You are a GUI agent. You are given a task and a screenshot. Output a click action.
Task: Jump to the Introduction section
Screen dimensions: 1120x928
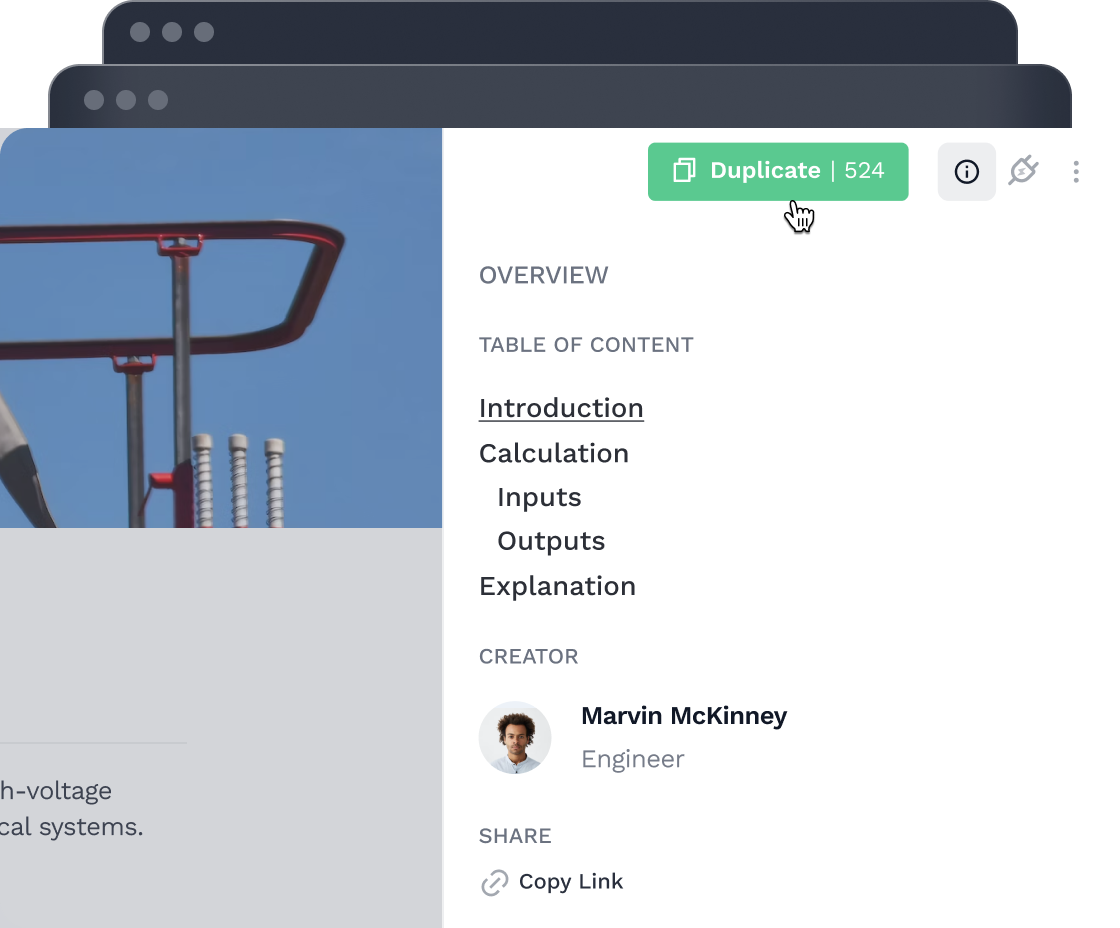[561, 408]
